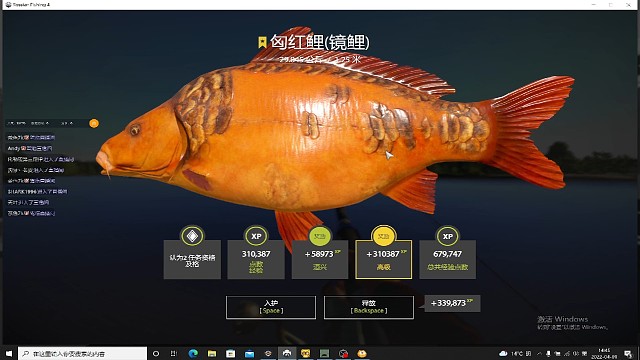Open Task View on the taskbar
This screenshot has height=360, width=640.
(173, 353)
